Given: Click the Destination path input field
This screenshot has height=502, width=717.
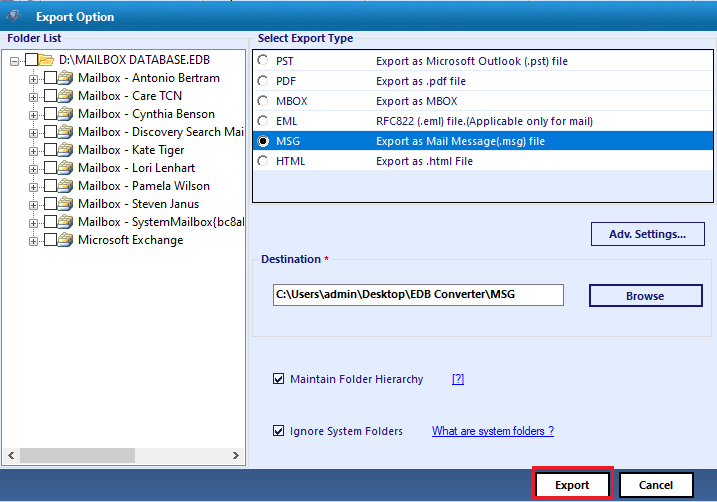Looking at the screenshot, I should (418, 295).
